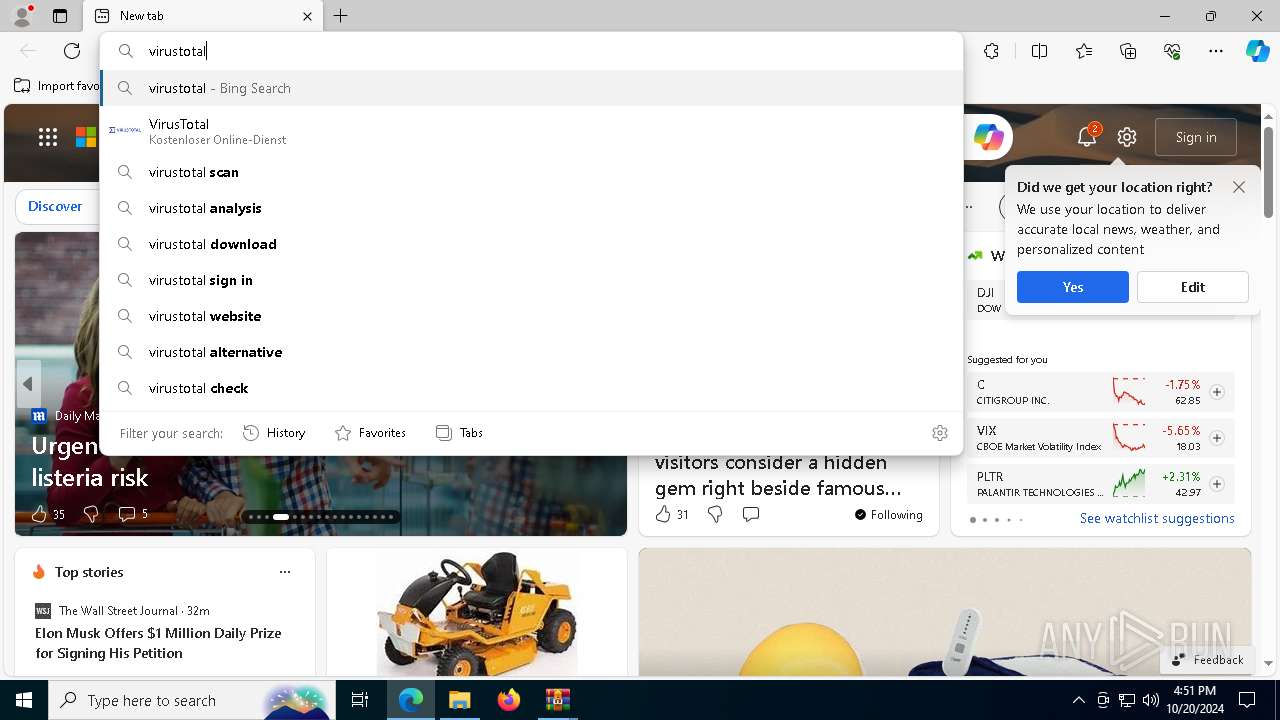Open the profile avatar icon
The width and height of the screenshot is (1280, 720).
(22, 15)
